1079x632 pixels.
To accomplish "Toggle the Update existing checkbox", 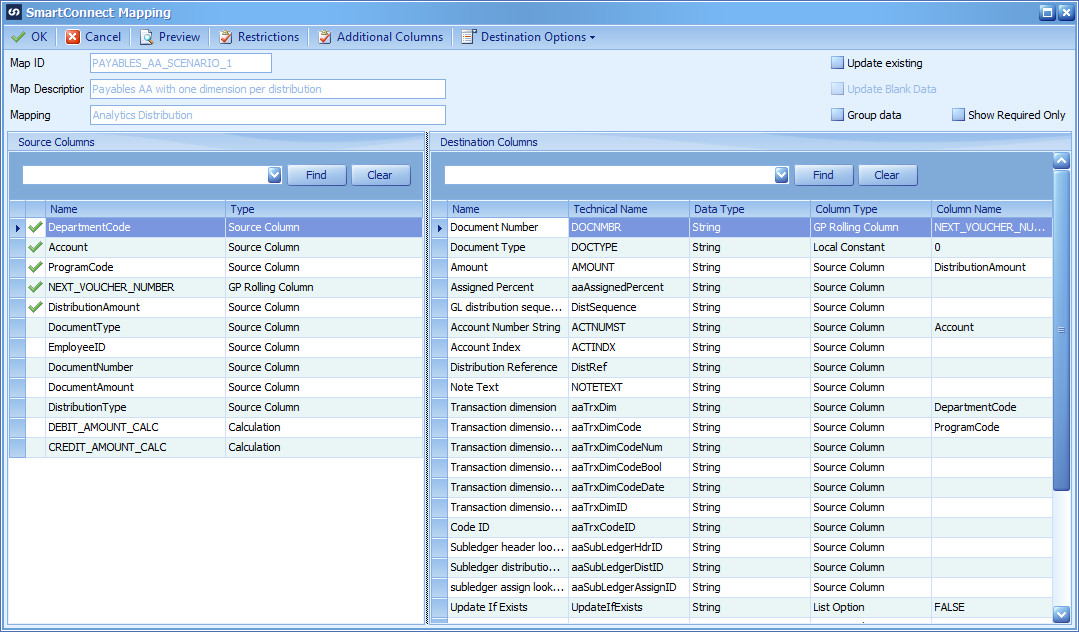I will [837, 63].
